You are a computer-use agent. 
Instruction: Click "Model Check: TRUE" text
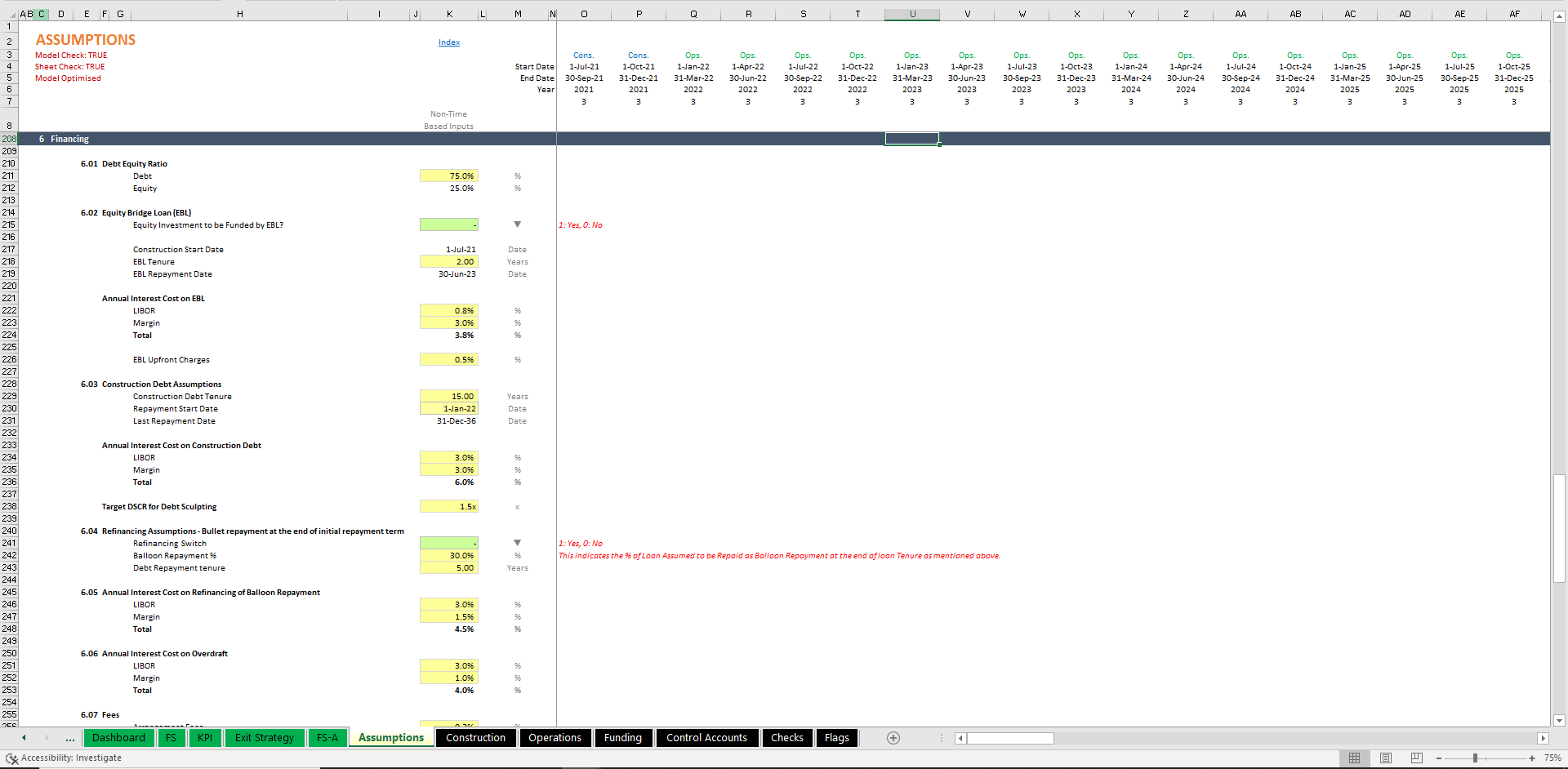(x=71, y=56)
